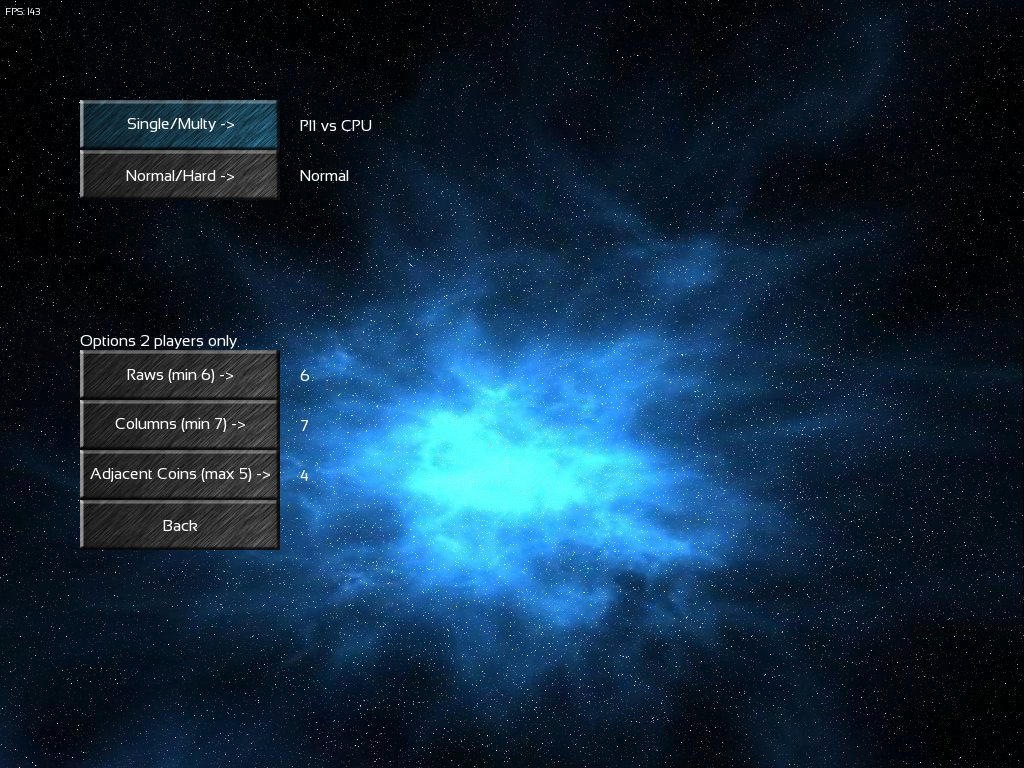Go back using the Back button

179,525
